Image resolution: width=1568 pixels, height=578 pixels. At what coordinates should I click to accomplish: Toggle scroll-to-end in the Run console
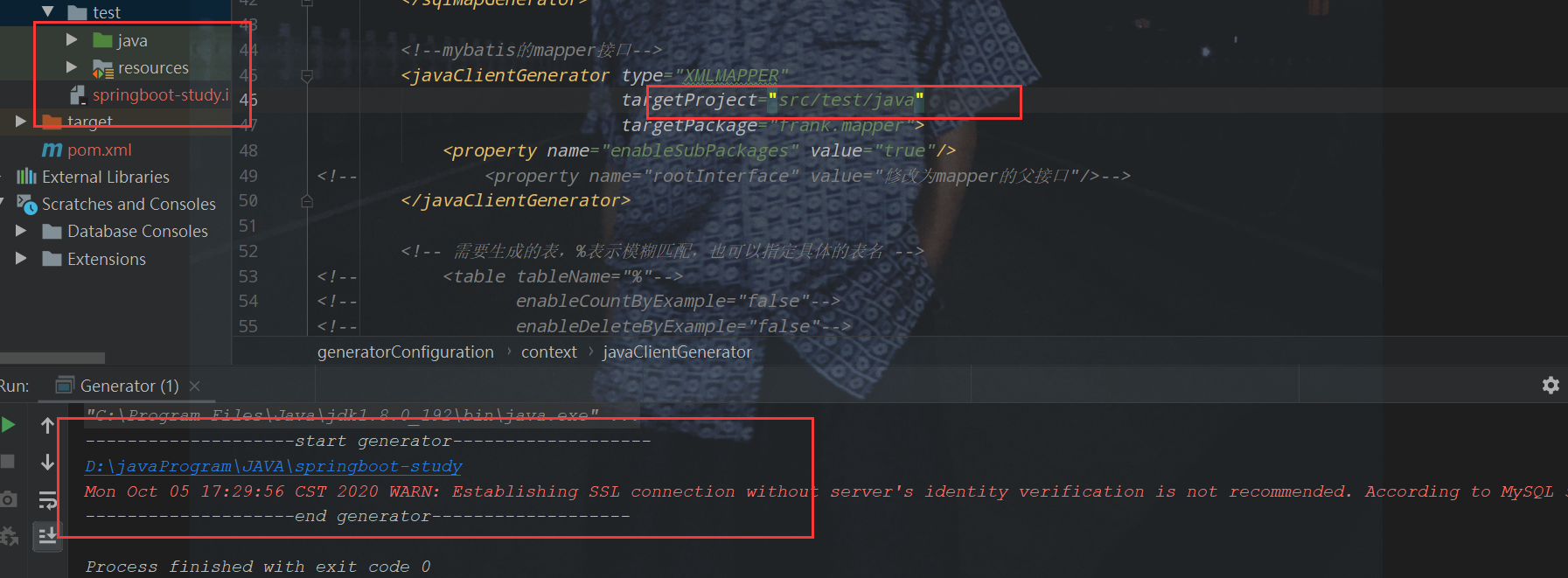pos(47,534)
